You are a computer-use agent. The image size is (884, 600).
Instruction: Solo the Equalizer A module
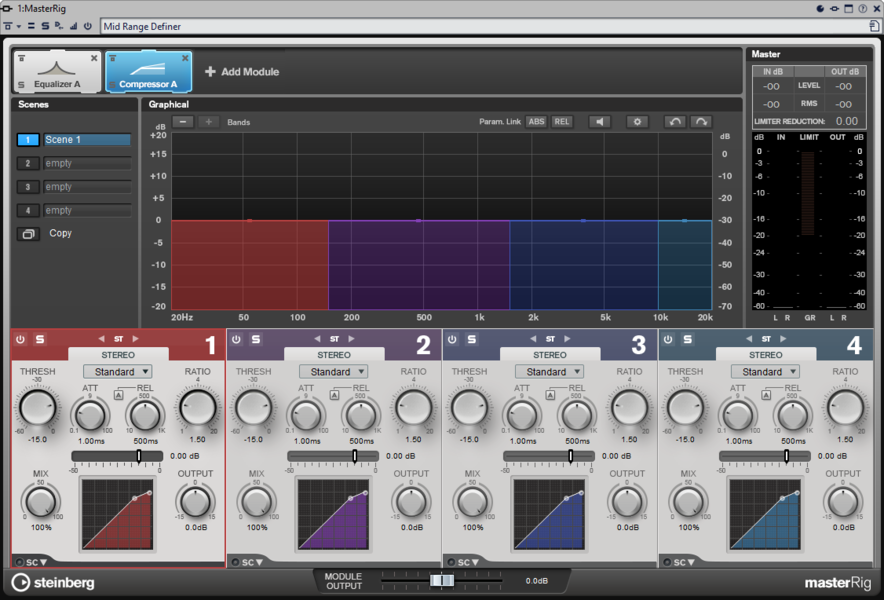click(x=21, y=85)
